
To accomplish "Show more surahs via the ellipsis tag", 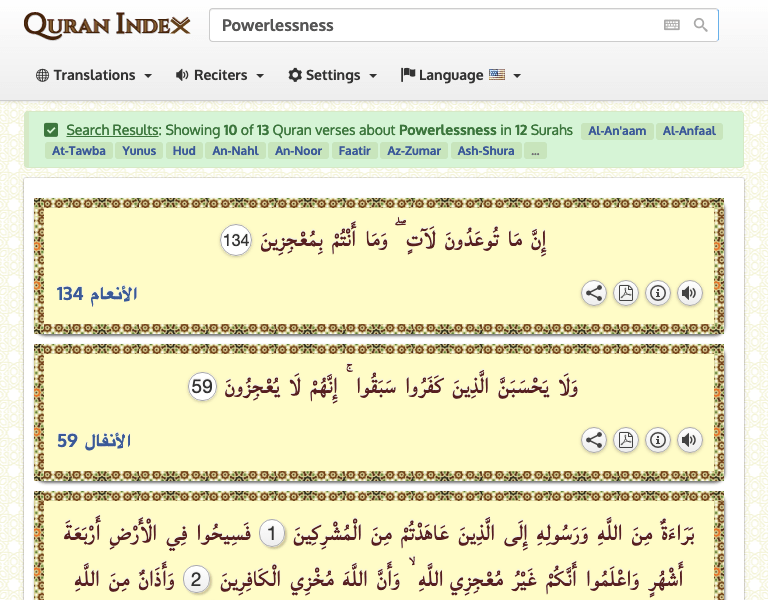I will pyautogui.click(x=536, y=151).
